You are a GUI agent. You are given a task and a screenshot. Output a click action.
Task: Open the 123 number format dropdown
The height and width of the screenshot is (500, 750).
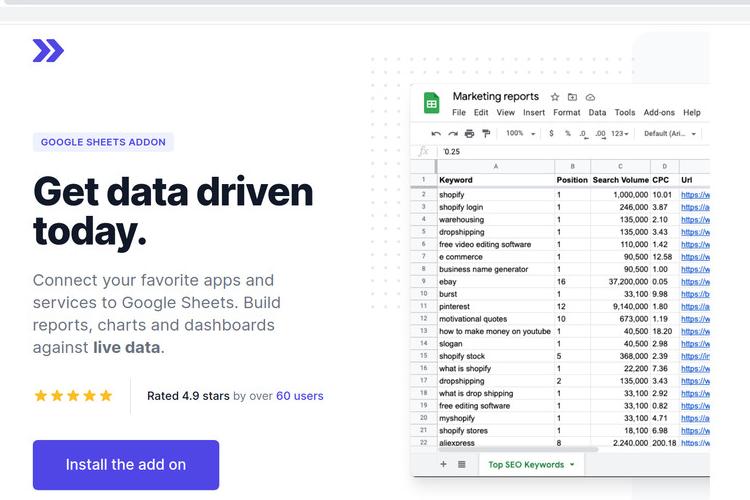620,133
